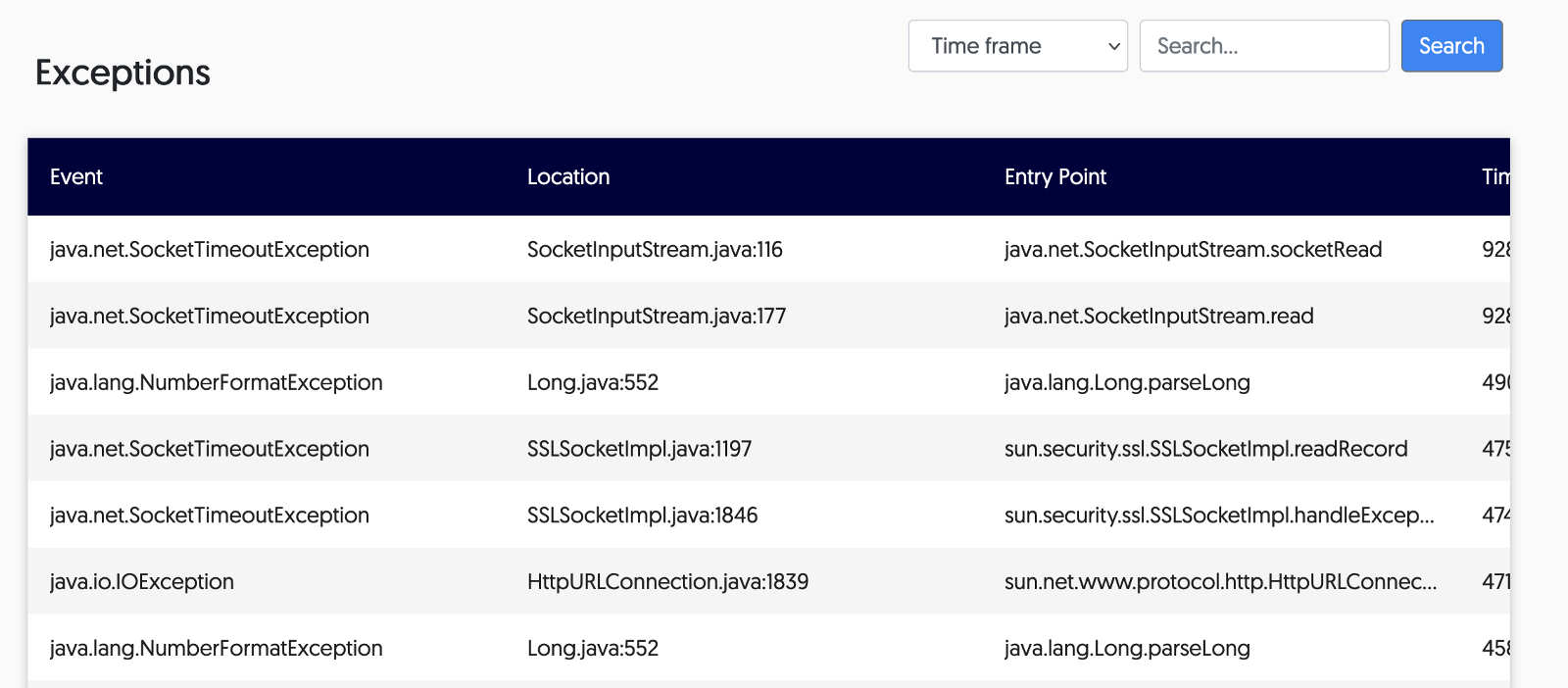Select SSLSocketImpl.java:1197 location cell
This screenshot has width=1568, height=688.
pyautogui.click(x=639, y=449)
